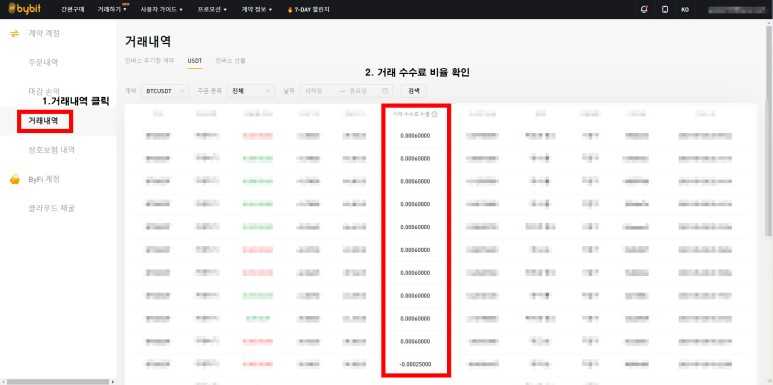
Task: Expand the 사용자 가이드 dropdown menu
Action: tap(161, 9)
